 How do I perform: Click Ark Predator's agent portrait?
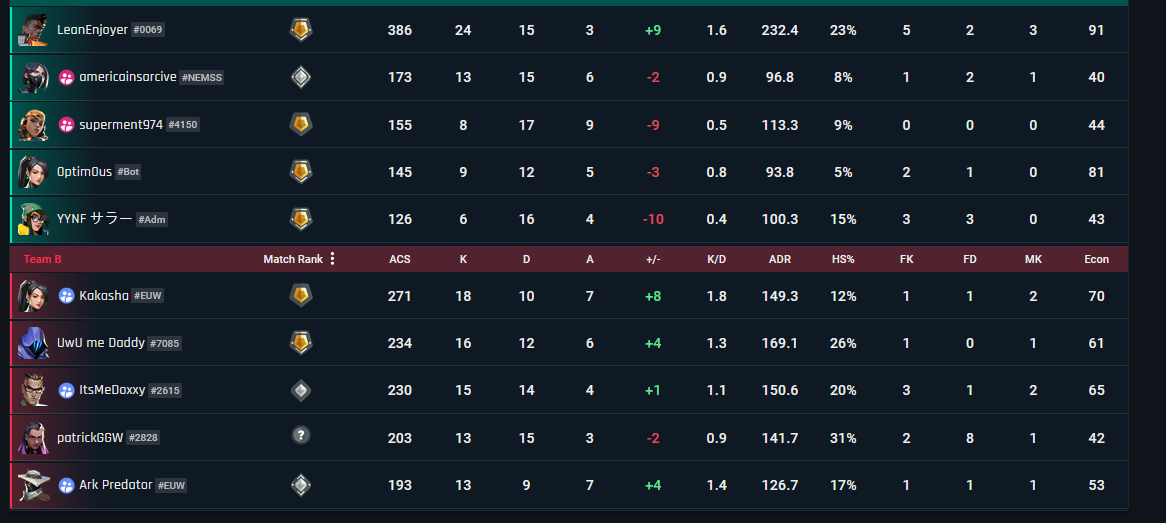pos(33,485)
